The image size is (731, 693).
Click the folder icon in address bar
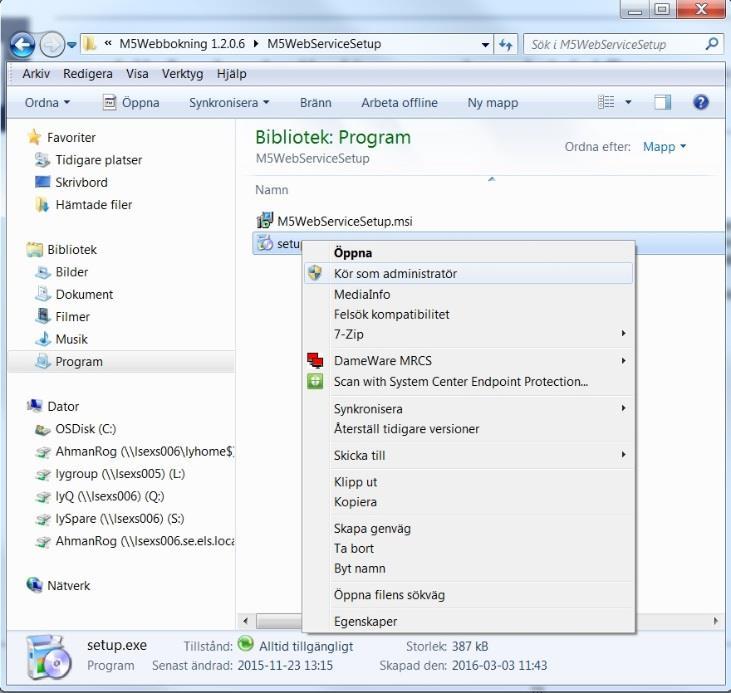click(x=90, y=44)
